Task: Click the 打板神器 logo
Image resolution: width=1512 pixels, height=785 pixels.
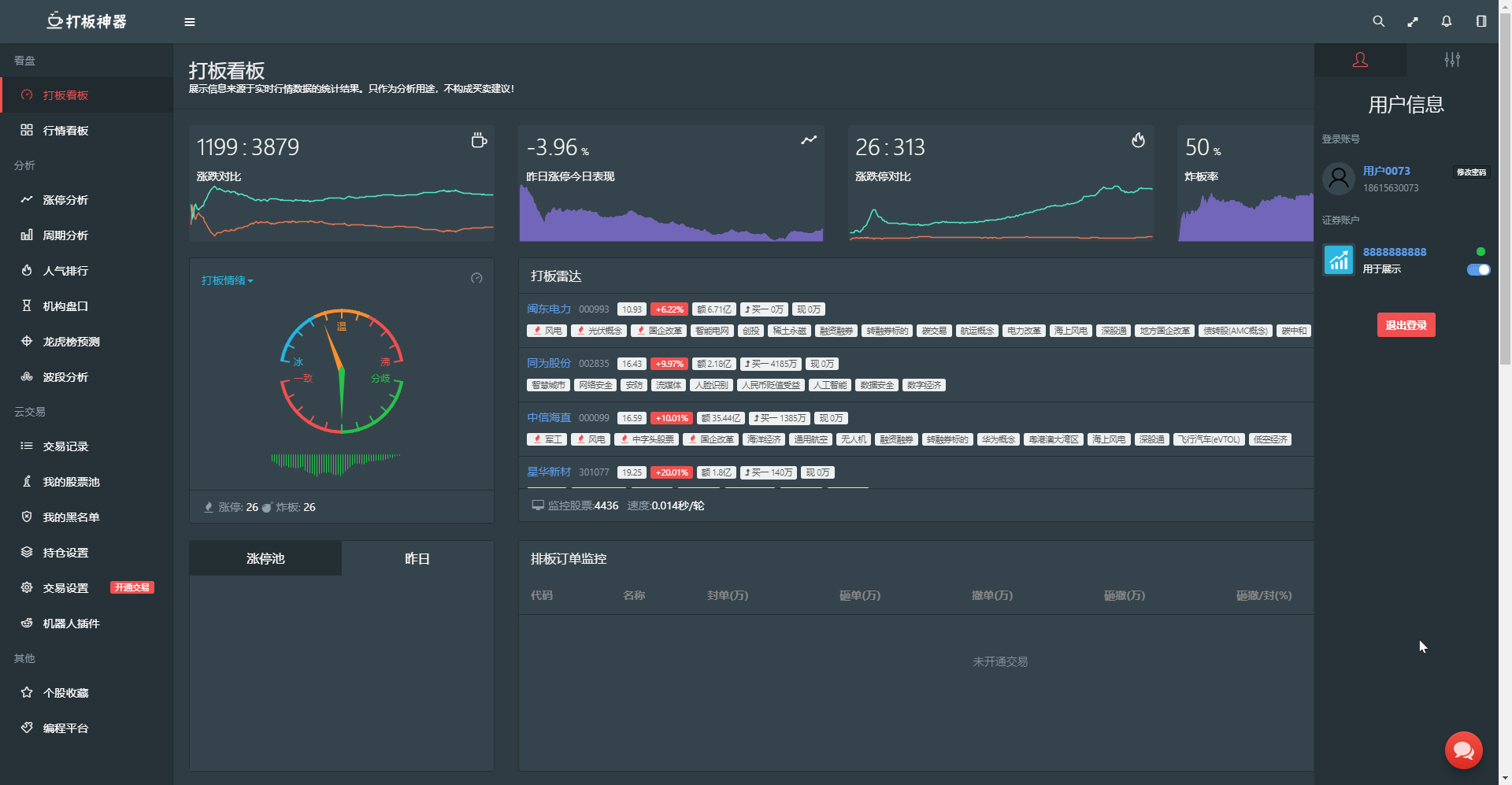Action: tap(87, 21)
